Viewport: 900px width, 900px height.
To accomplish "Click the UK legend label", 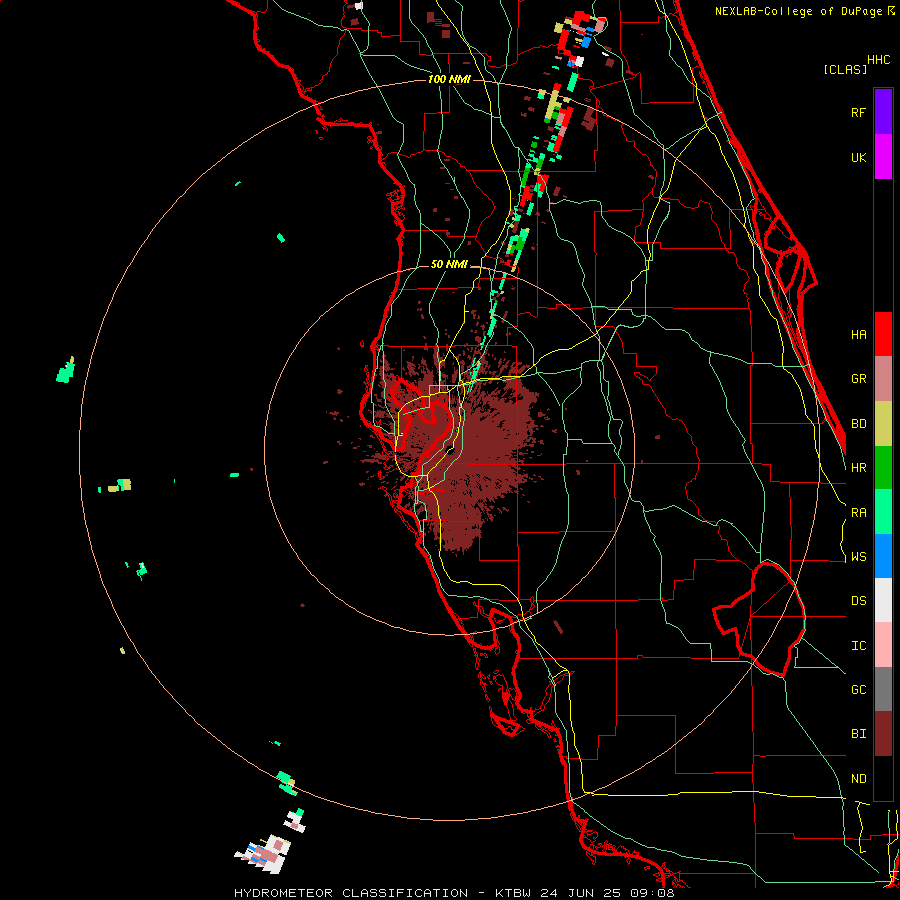I will point(858,157).
